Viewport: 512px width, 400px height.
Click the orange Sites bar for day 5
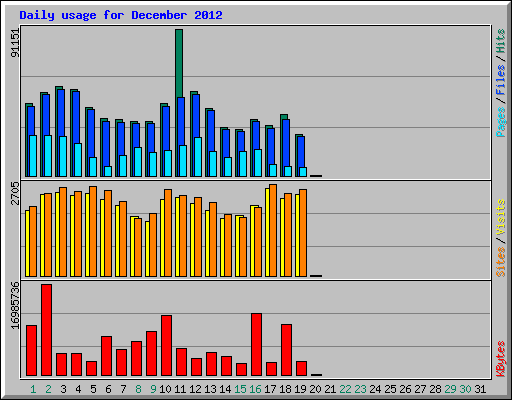tap(93, 232)
